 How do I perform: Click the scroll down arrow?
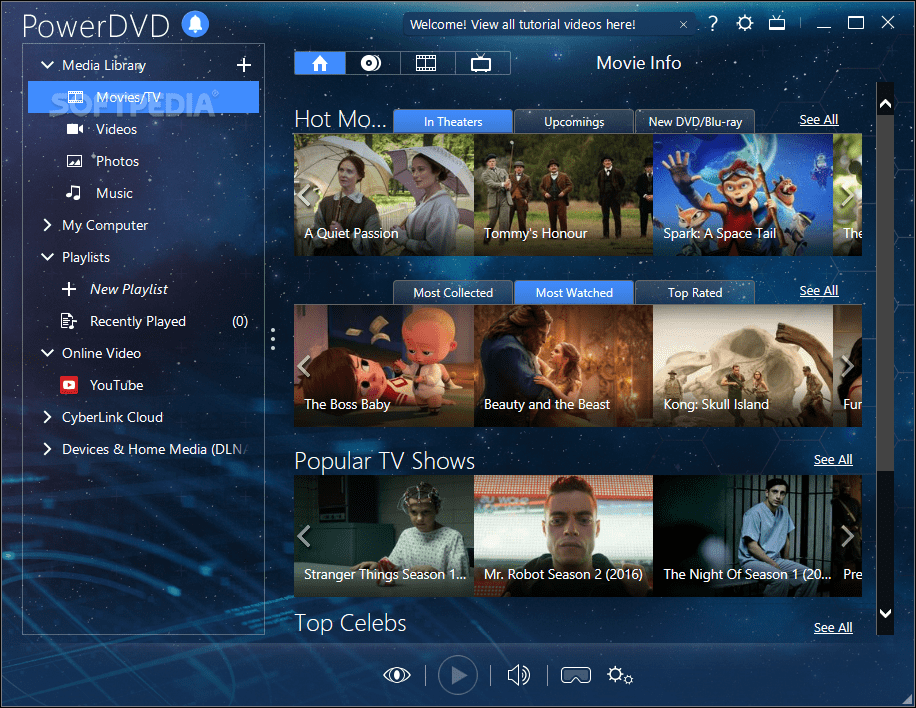coord(886,613)
